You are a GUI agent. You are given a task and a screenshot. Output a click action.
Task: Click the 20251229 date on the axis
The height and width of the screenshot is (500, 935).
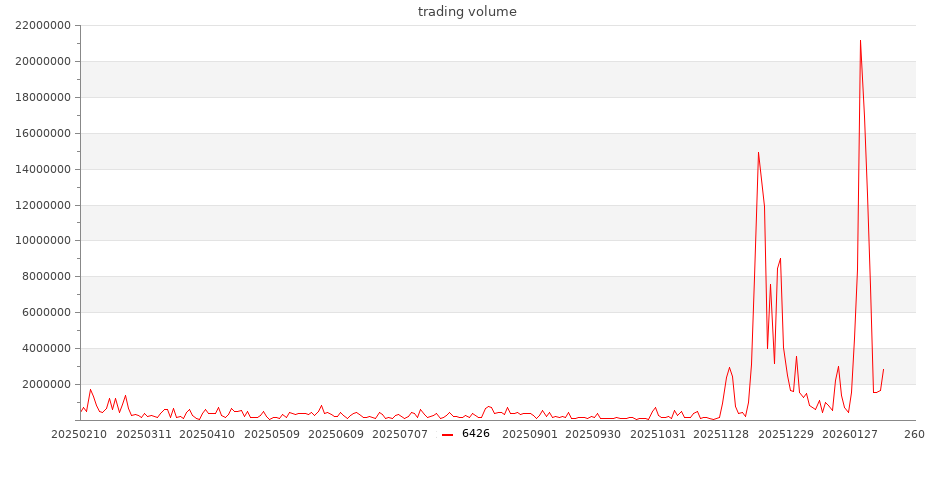pyautogui.click(x=786, y=434)
